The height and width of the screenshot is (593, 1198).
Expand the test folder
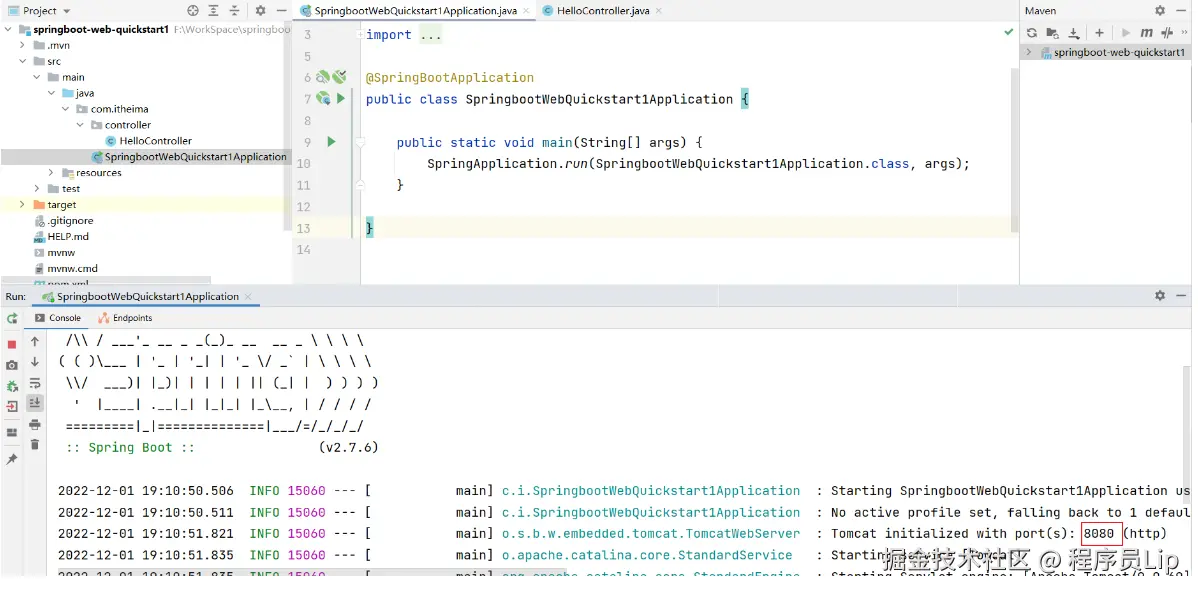pyautogui.click(x=37, y=189)
